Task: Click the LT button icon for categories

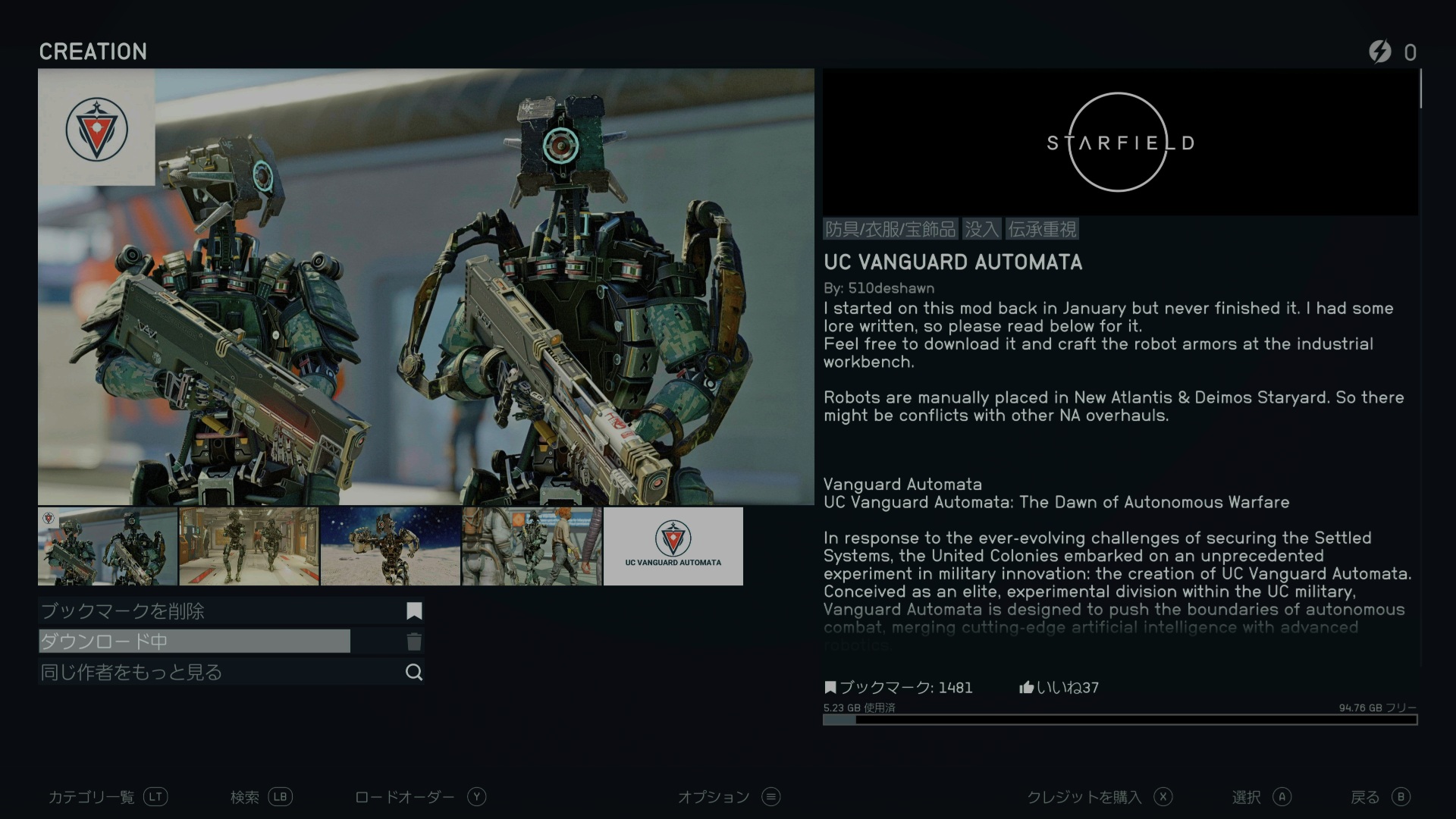Action: 155,797
